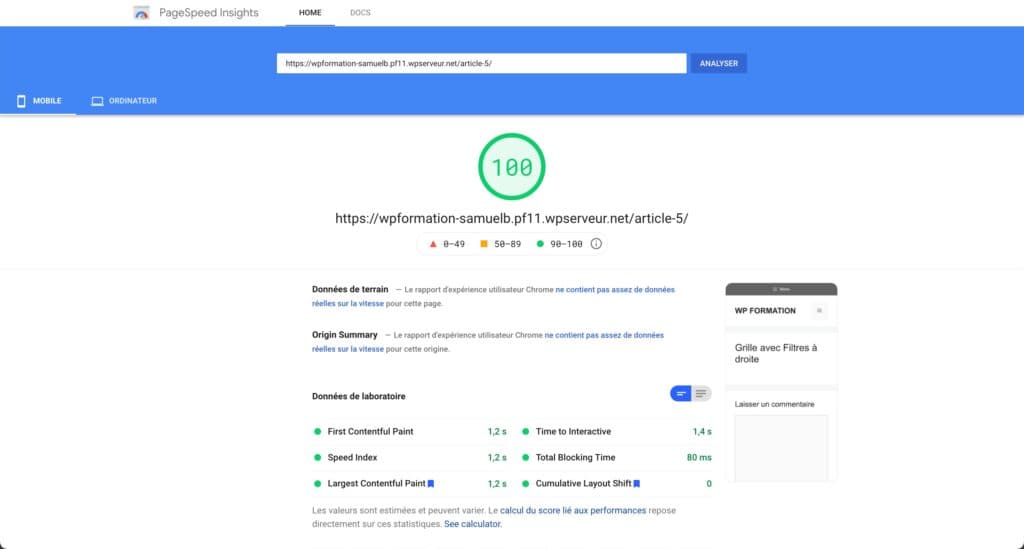
Task: Click the orange square 50–89 legend icon
Action: 484,243
